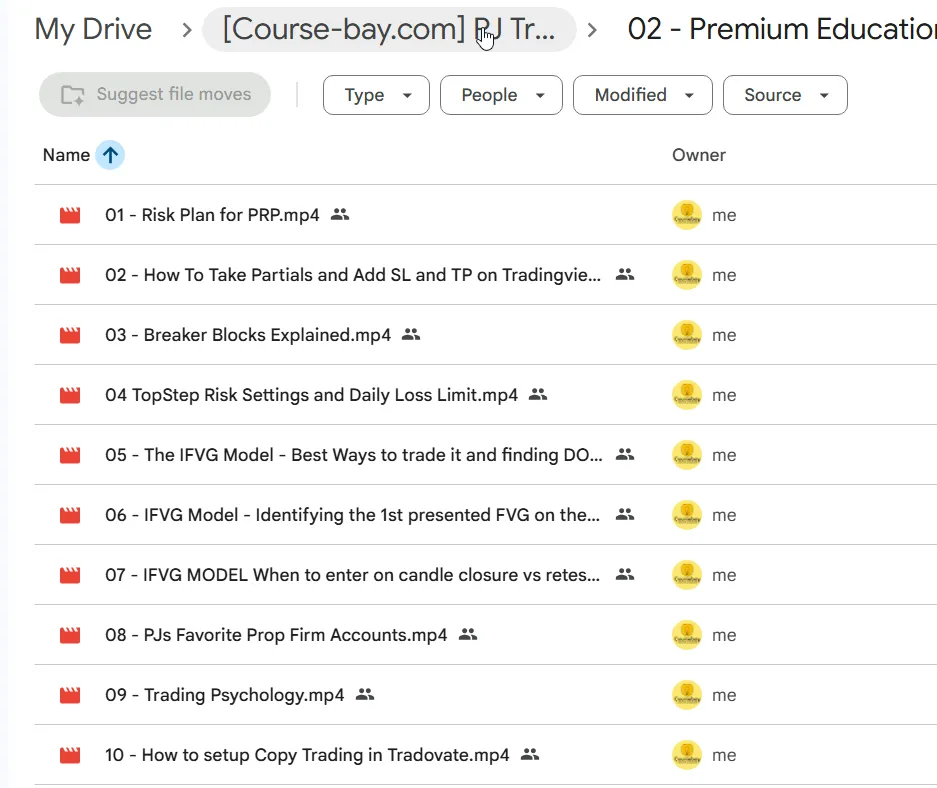Click shared icon beside 01 - Risk Plan

click(x=340, y=214)
